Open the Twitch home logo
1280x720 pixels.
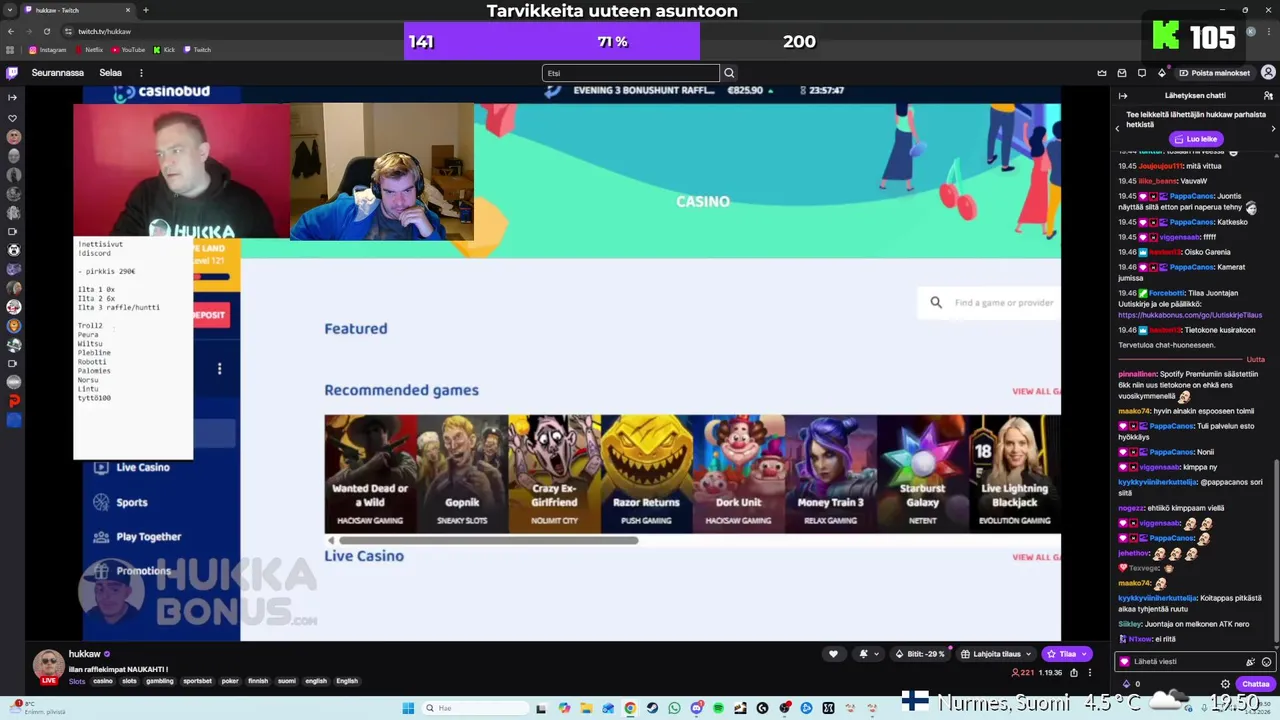pos(12,73)
